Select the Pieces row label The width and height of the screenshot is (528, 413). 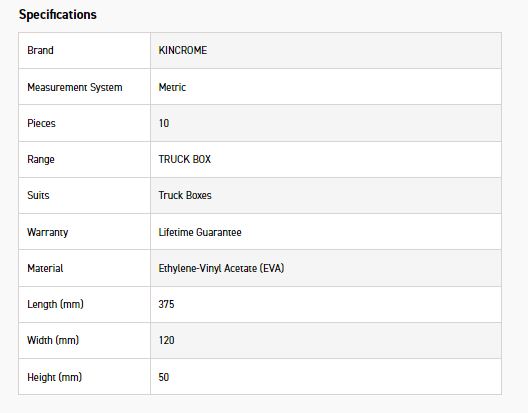click(x=41, y=123)
